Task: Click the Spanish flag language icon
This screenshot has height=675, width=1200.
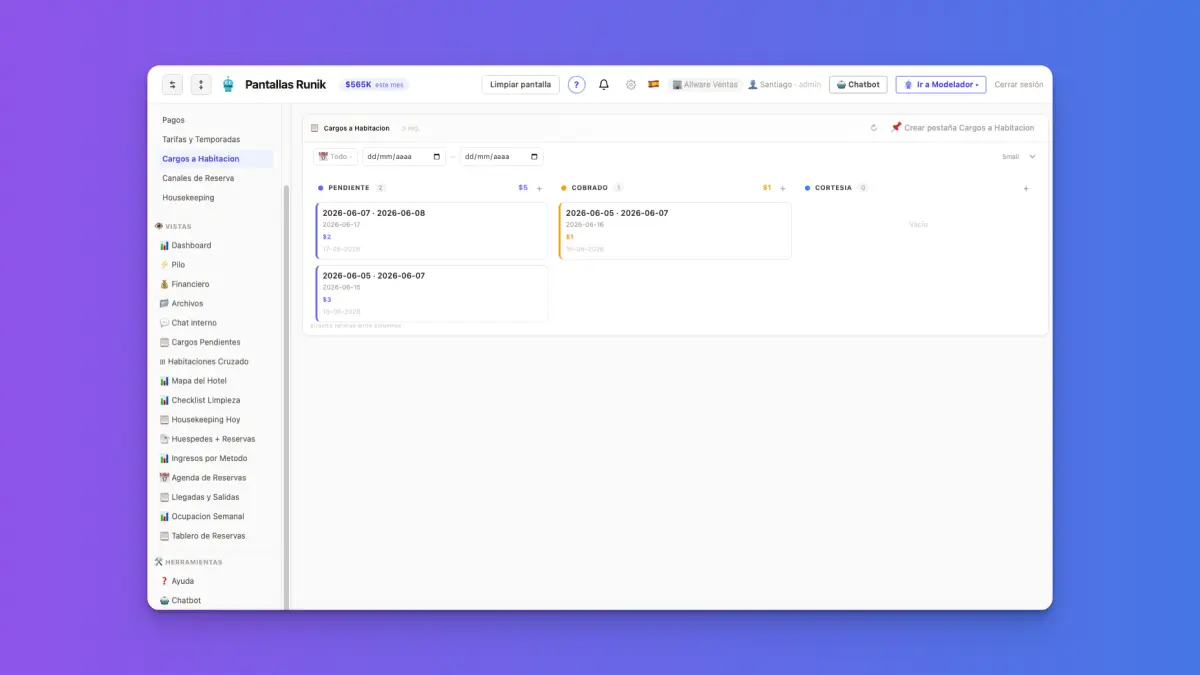Action: pyautogui.click(x=654, y=85)
